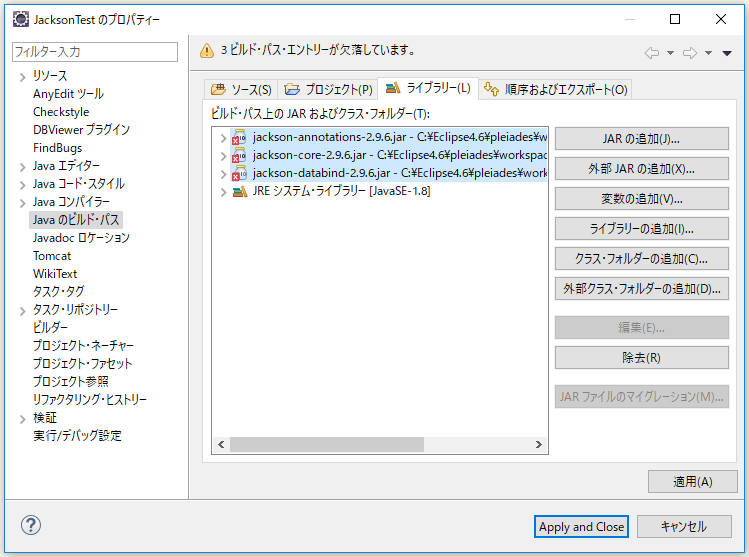The image size is (749, 557).
Task: Click 外部クラス・フォルダーの追加(D)... button
Action: point(642,289)
